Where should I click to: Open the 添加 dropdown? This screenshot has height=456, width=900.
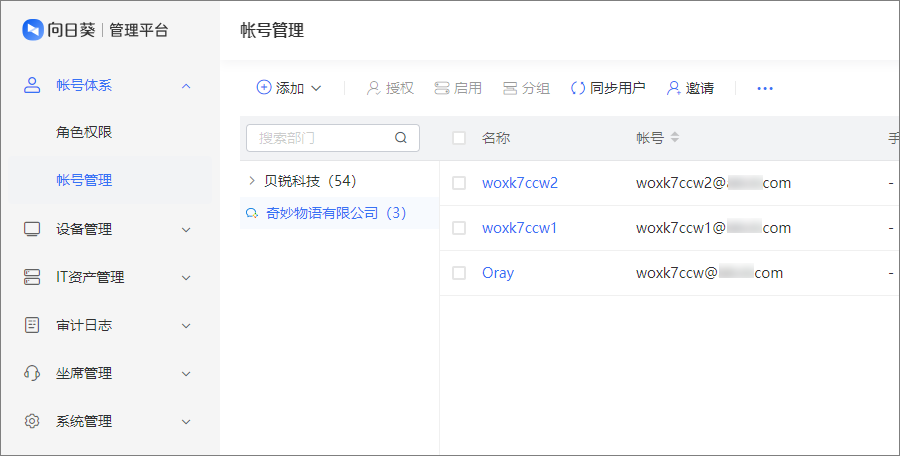tap(289, 88)
